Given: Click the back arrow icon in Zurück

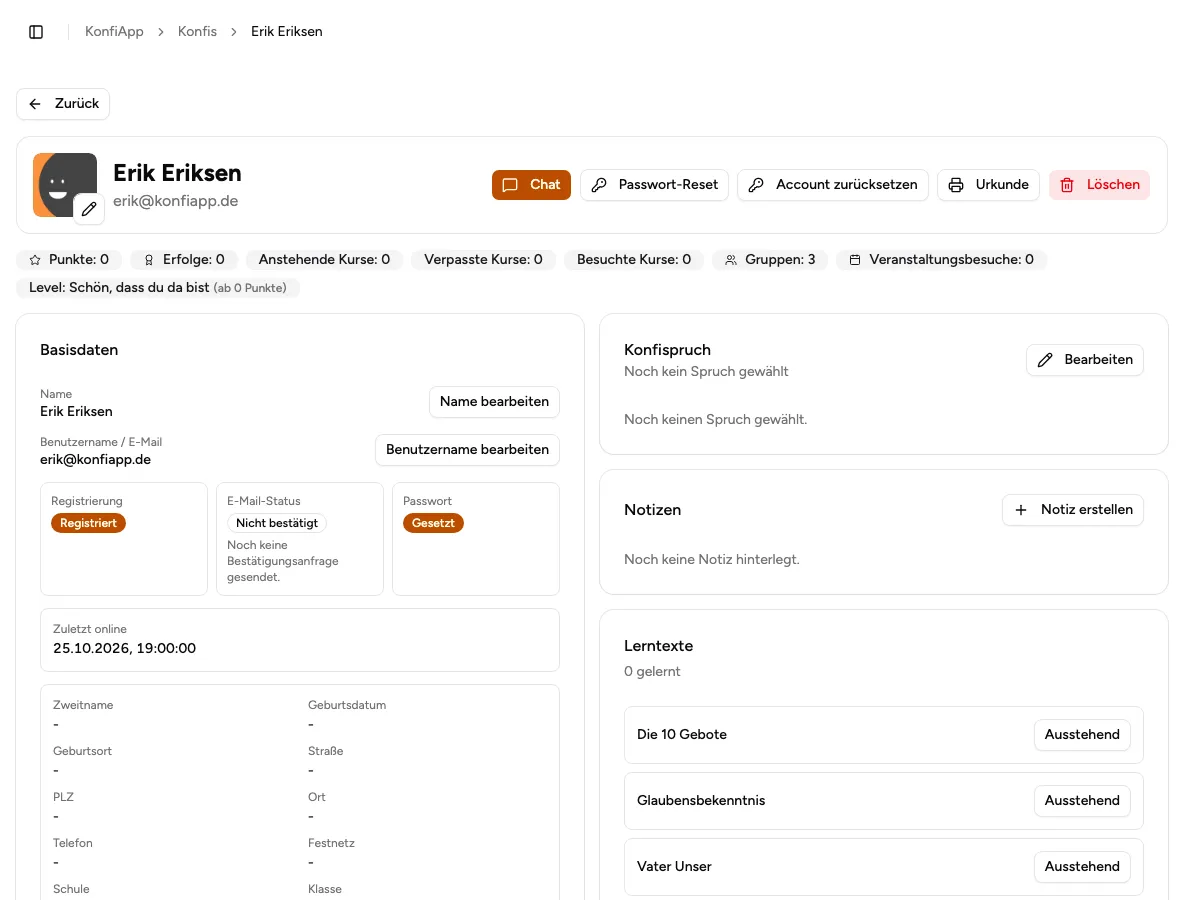Looking at the screenshot, I should [35, 104].
